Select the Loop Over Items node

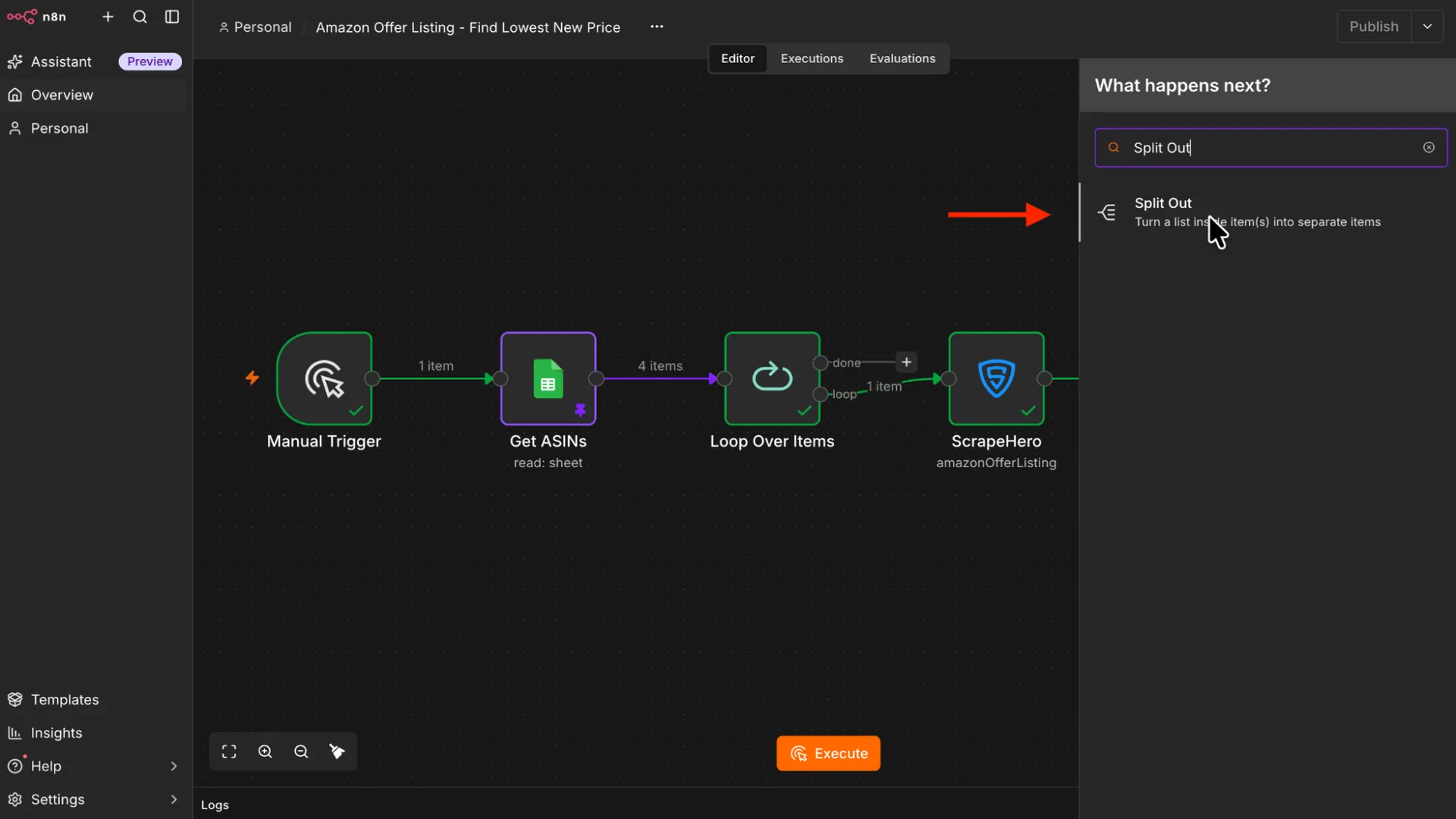tap(772, 378)
